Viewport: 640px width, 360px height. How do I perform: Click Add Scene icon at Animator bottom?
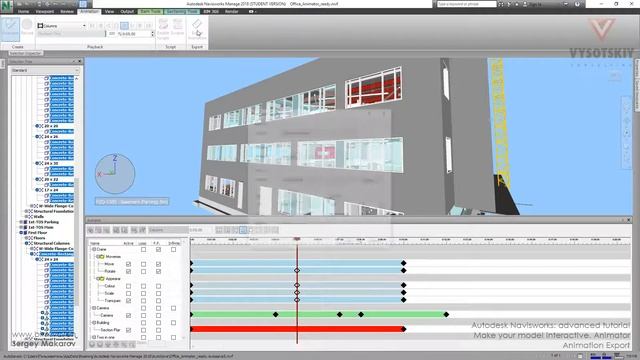(92, 344)
